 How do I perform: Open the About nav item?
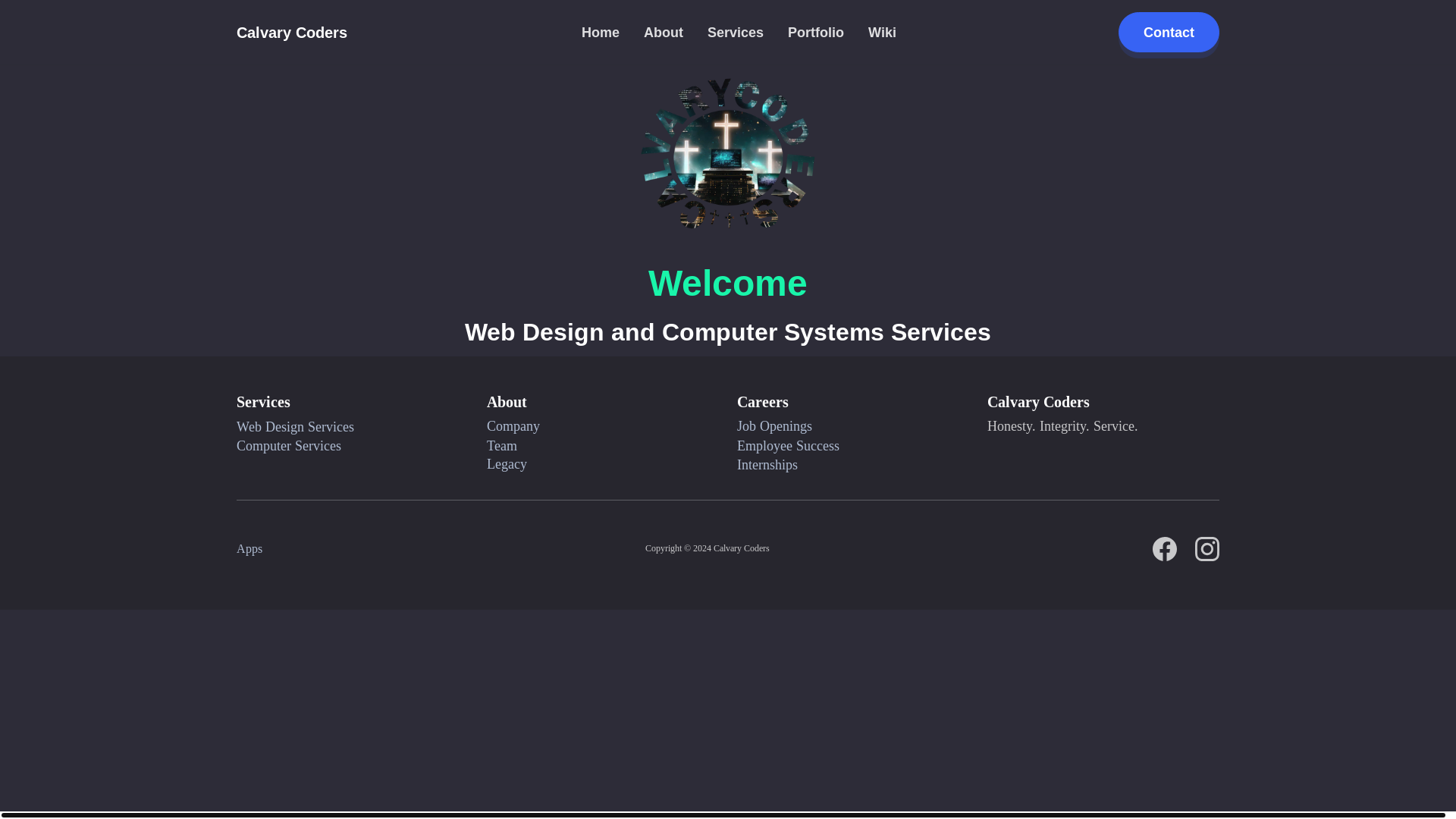point(664,33)
